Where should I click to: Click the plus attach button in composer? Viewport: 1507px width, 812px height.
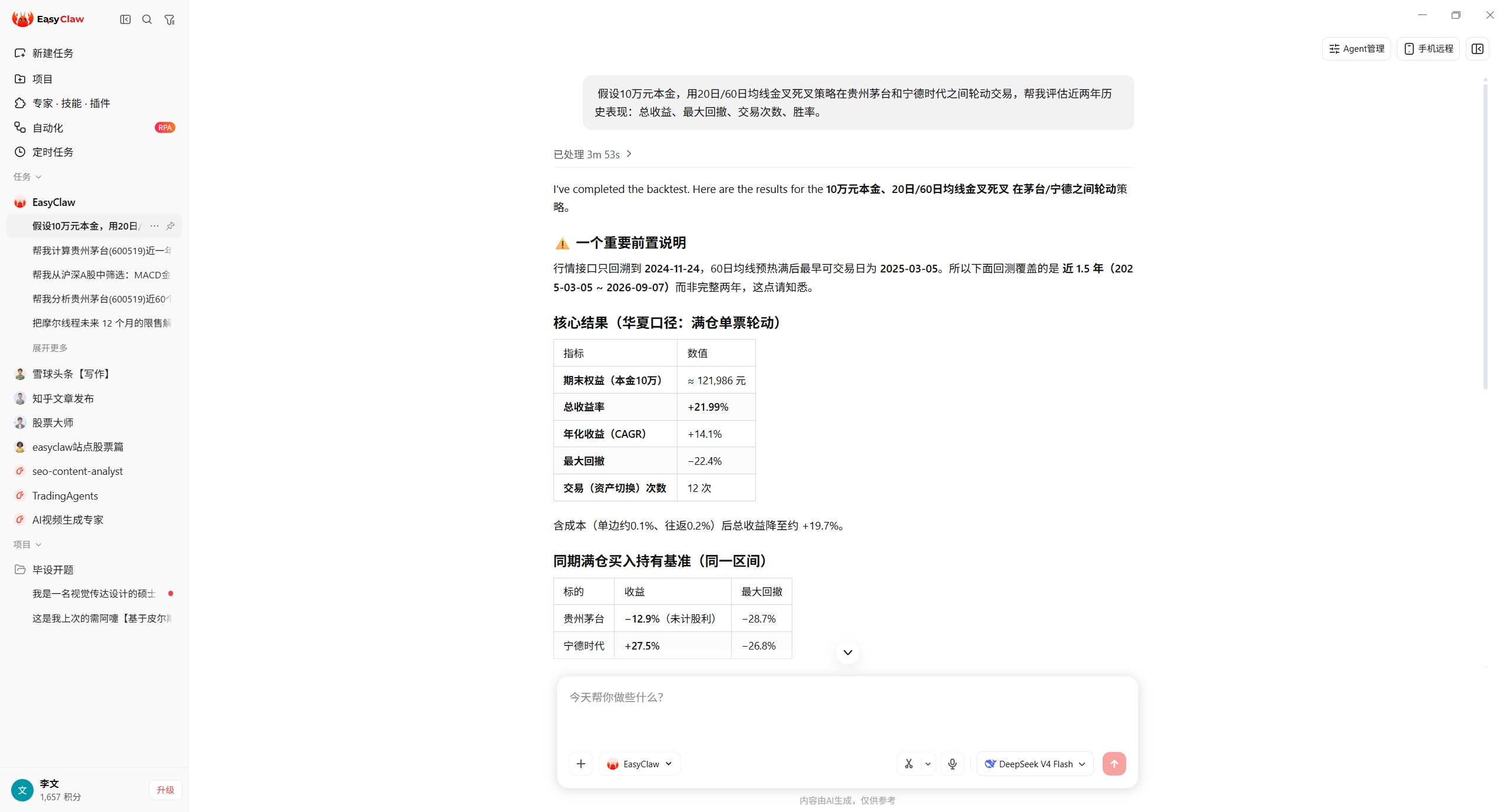point(581,764)
